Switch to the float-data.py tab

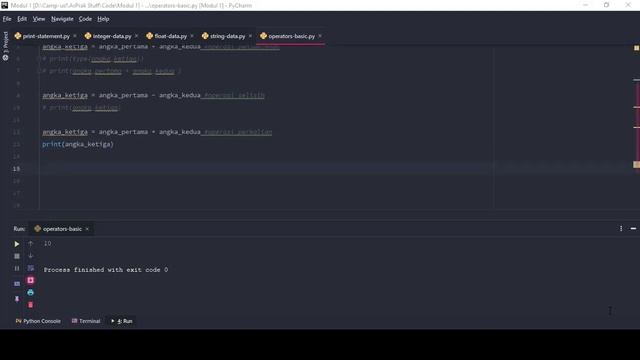(x=170, y=36)
